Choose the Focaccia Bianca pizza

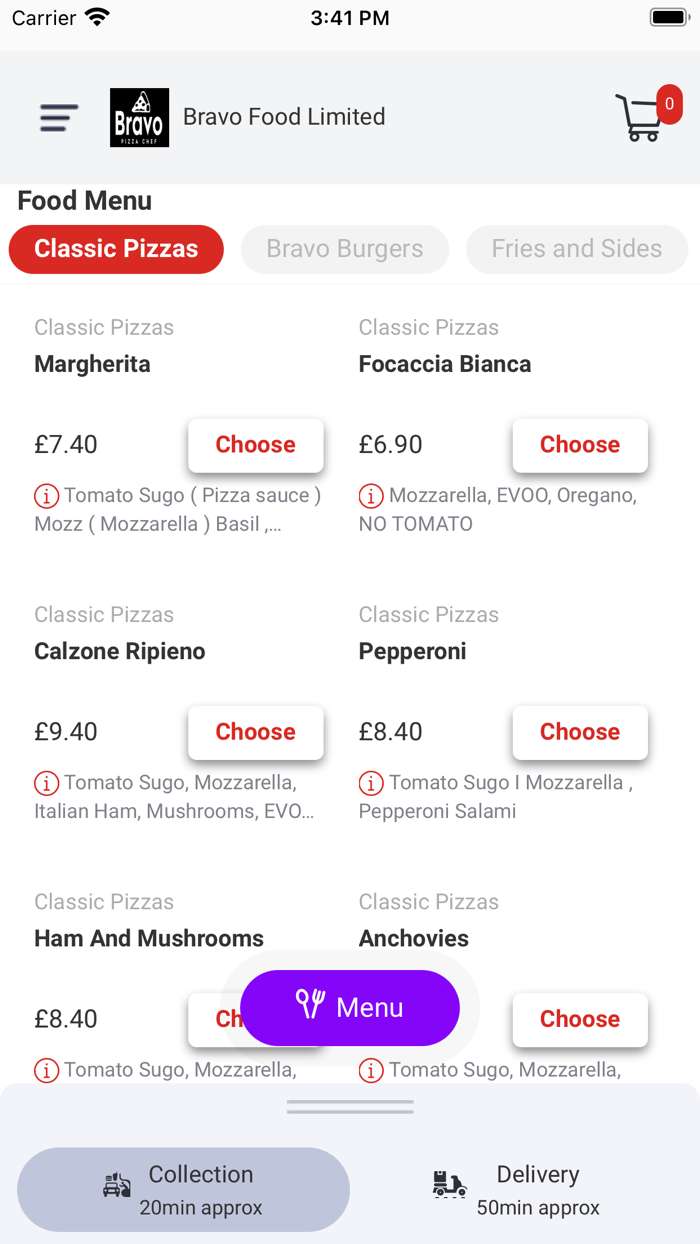point(580,444)
